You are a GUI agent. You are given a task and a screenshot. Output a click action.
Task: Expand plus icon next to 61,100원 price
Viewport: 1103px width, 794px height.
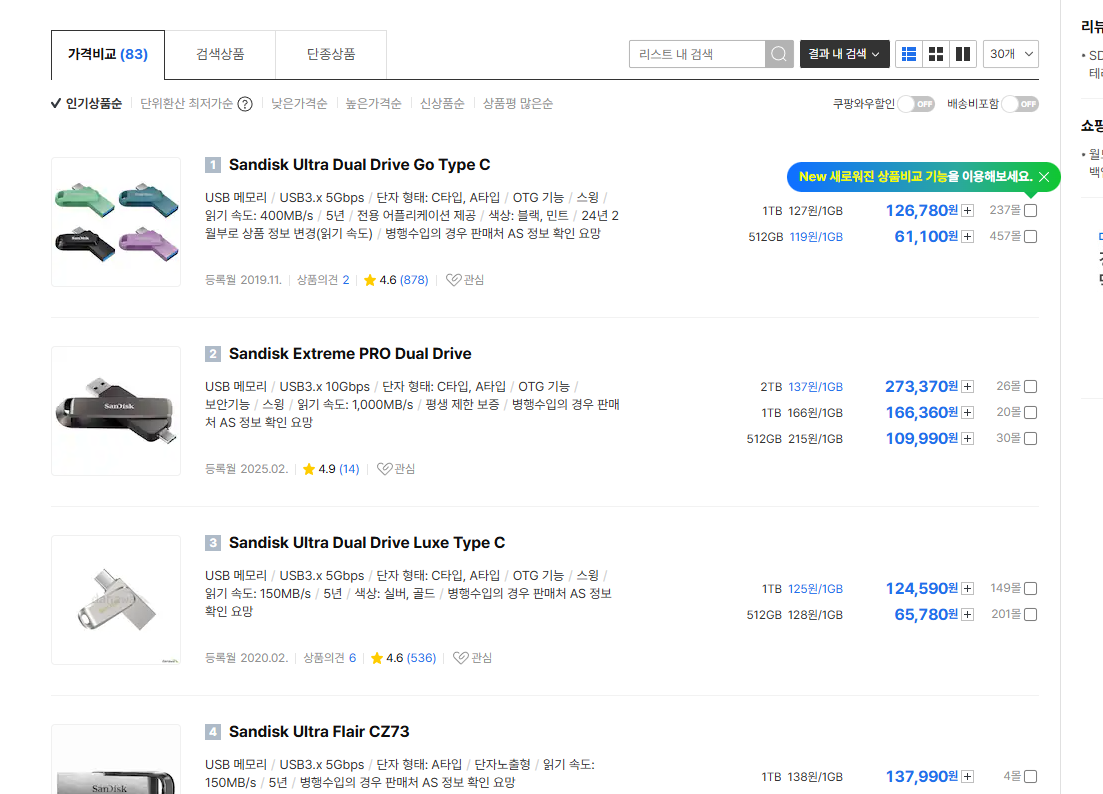(x=968, y=237)
